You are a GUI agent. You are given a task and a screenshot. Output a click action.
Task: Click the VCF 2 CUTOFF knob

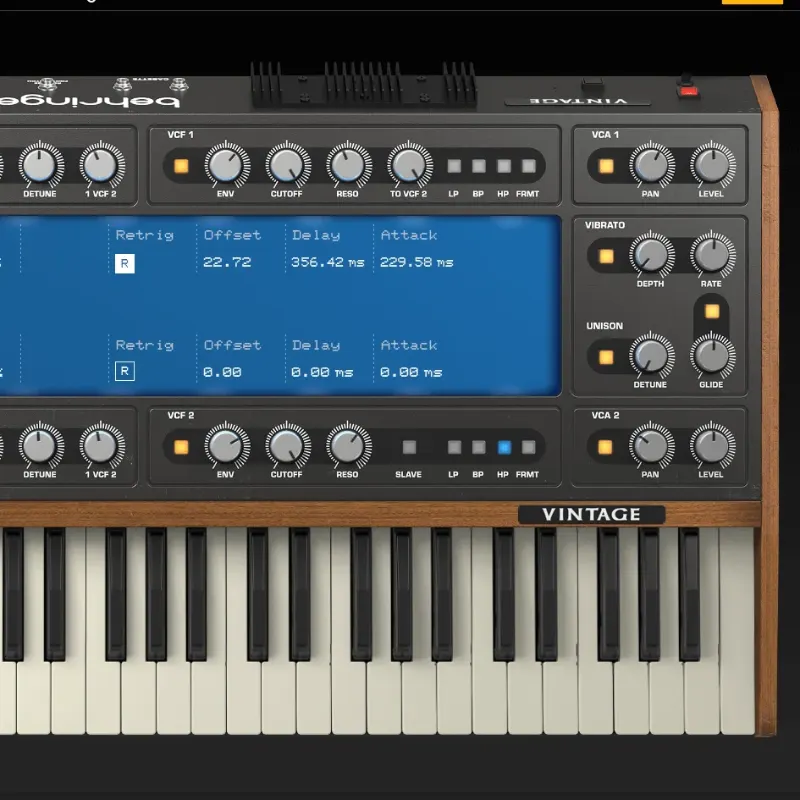(x=287, y=446)
